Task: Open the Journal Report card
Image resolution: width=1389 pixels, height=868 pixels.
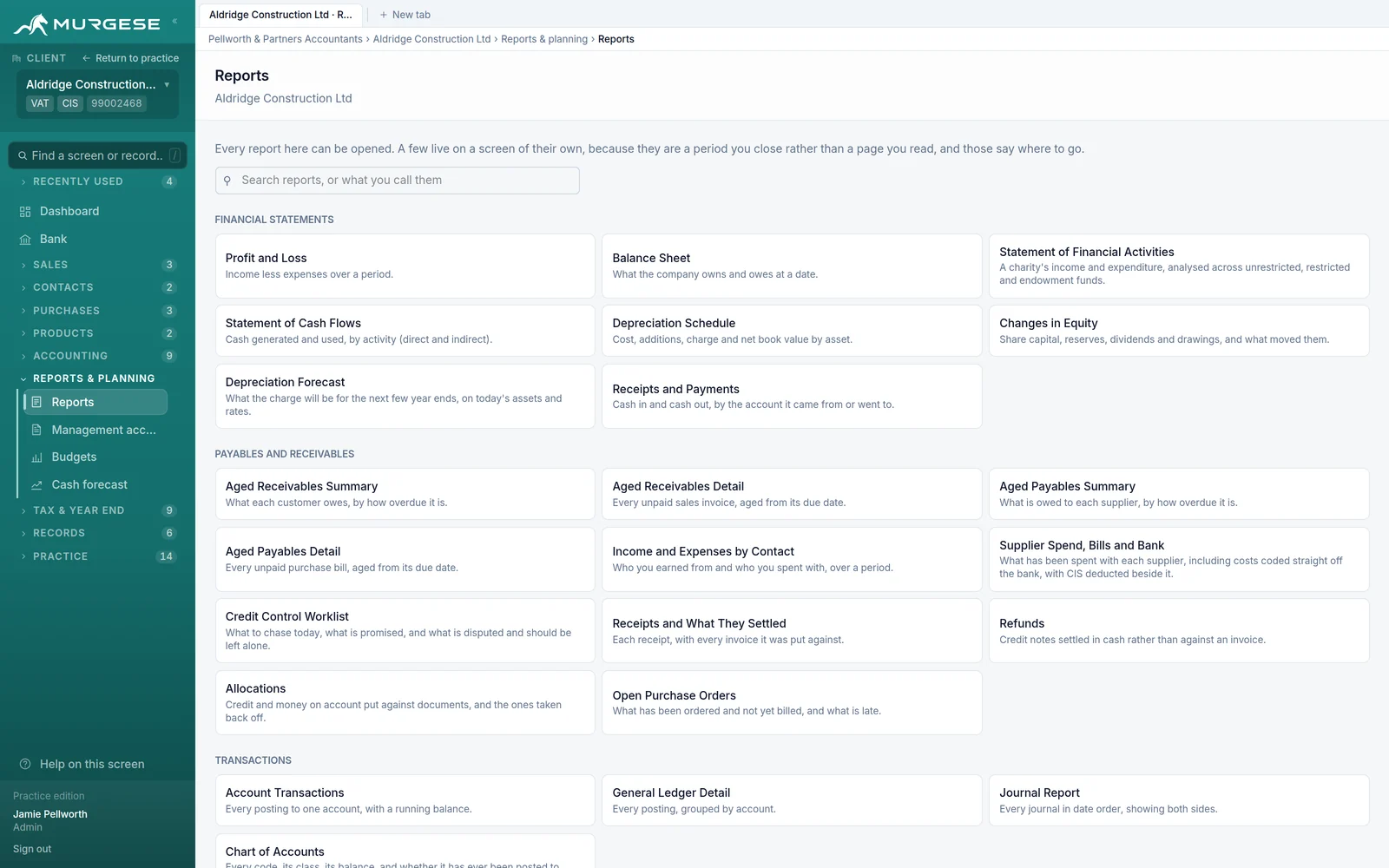Action: (1179, 800)
